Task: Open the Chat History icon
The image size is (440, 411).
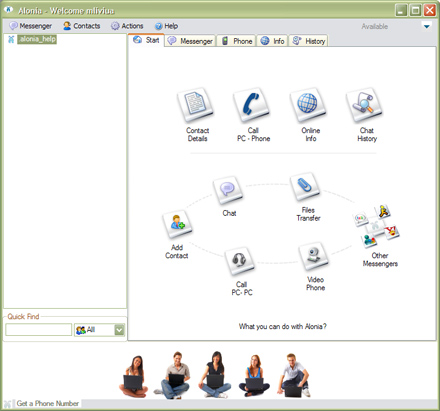Action: pyautogui.click(x=364, y=105)
